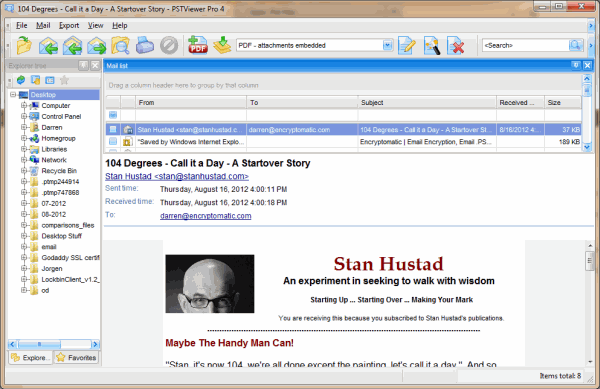The image size is (600, 389).
Task: Expand the Network tree node
Action: [x=24, y=160]
